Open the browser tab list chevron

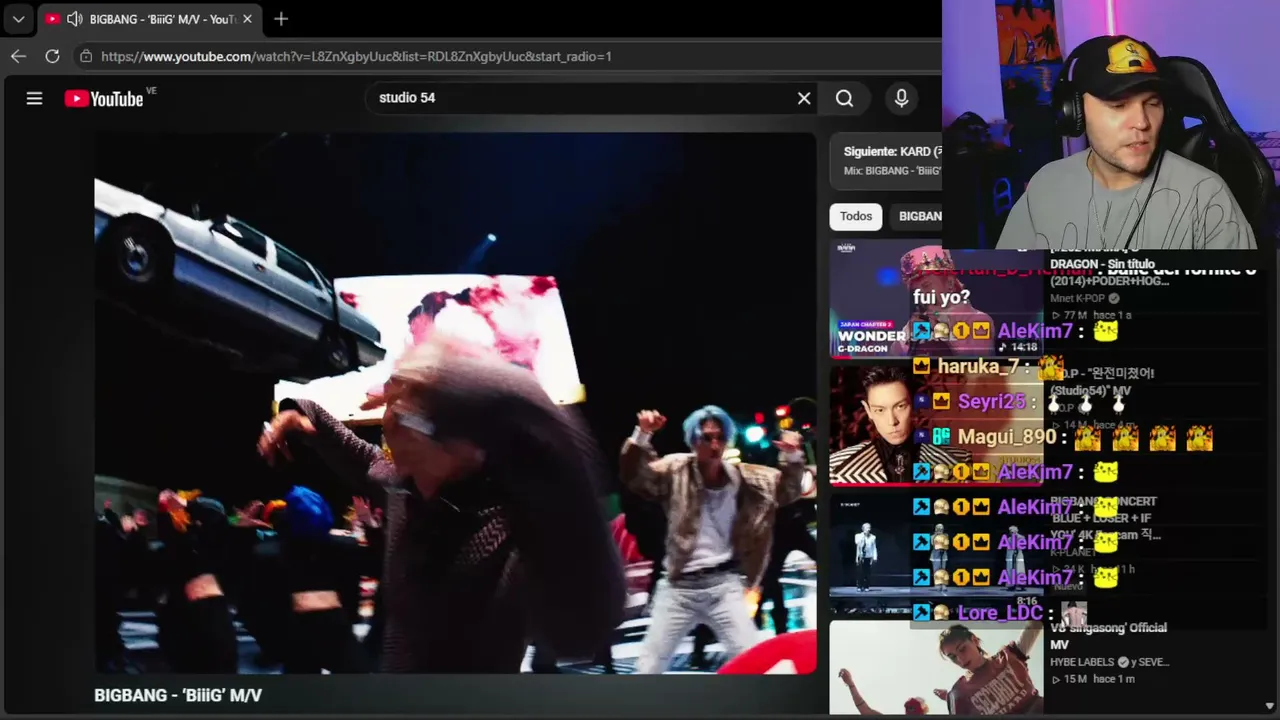click(x=18, y=19)
